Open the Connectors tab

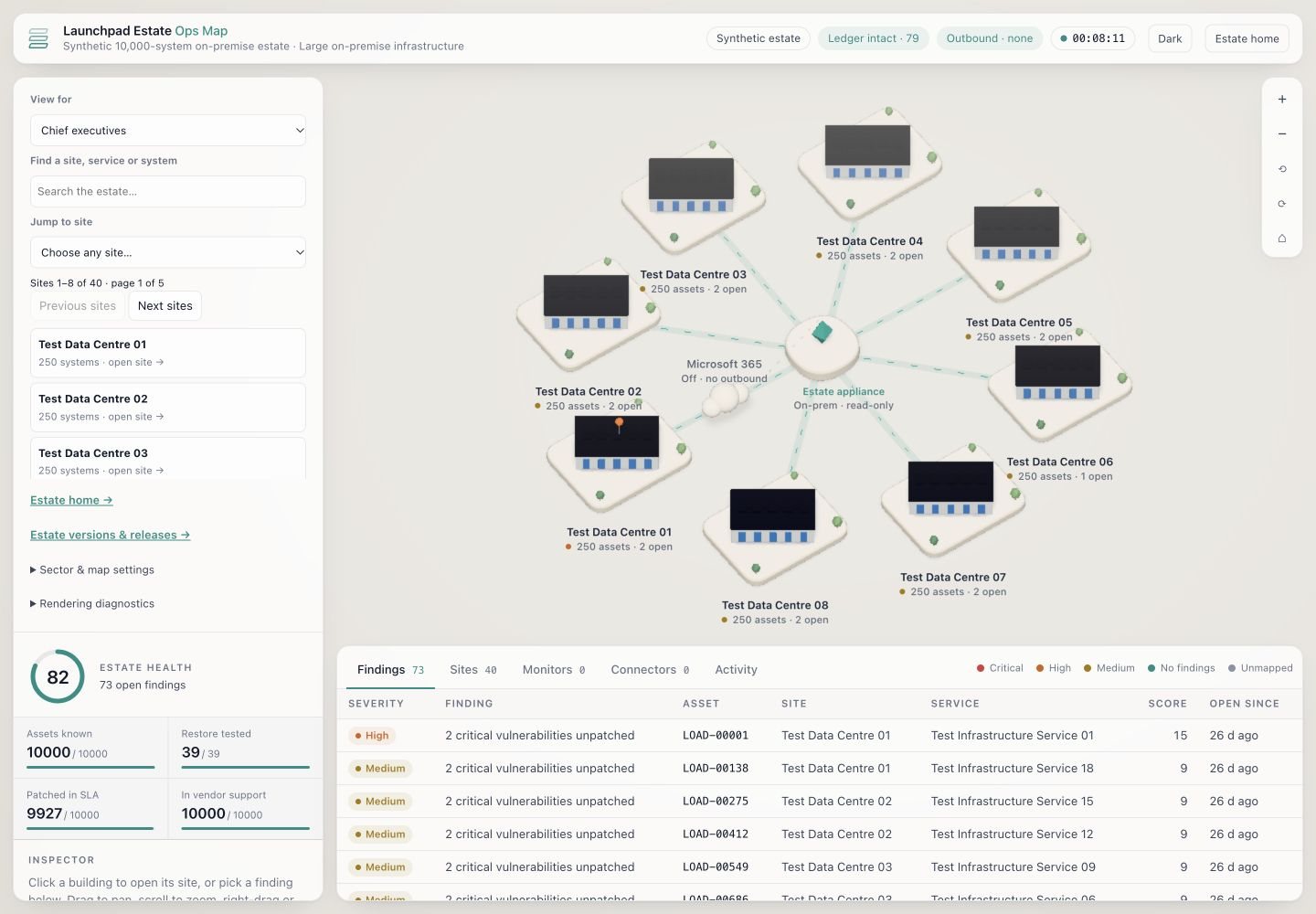pyautogui.click(x=650, y=669)
